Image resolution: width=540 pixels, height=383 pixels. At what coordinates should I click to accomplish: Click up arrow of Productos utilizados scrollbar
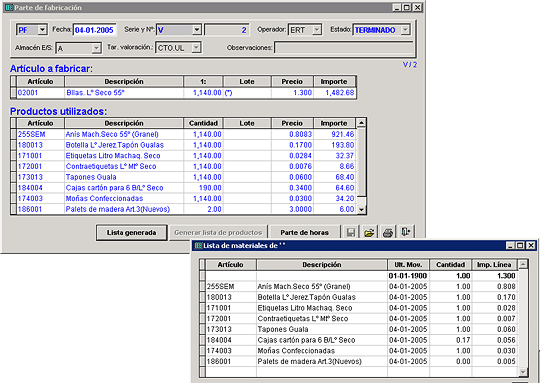(x=361, y=123)
